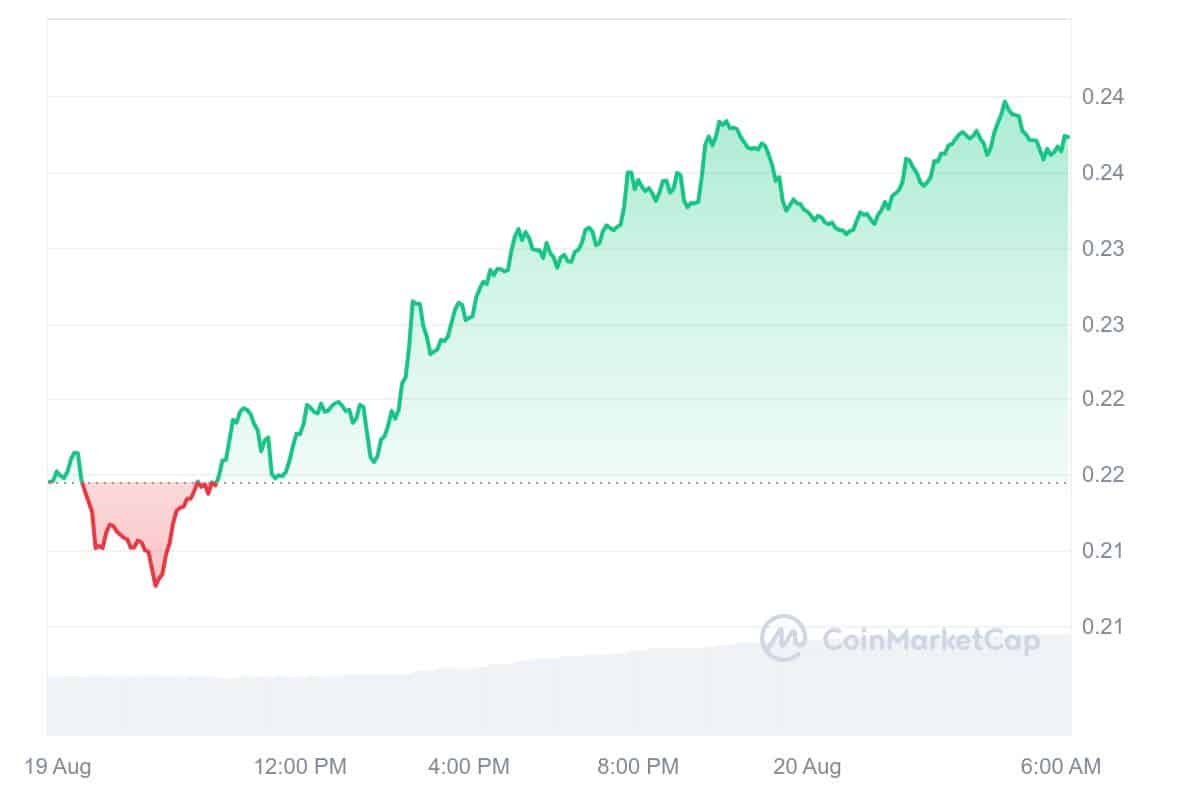Click the highest peak of the green line
This screenshot has width=1200, height=800.
pyautogui.click(x=1005, y=101)
